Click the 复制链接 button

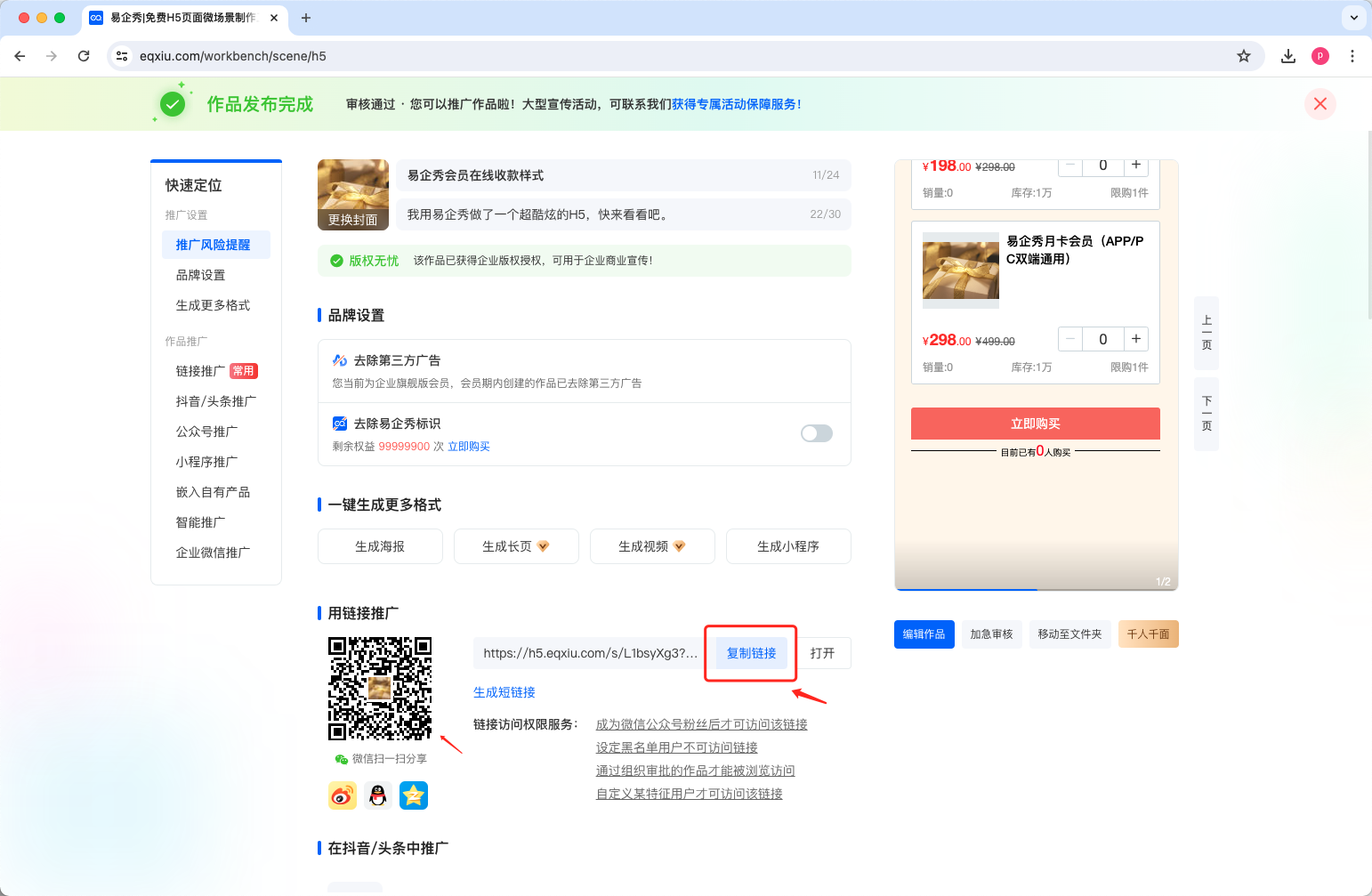[751, 653]
